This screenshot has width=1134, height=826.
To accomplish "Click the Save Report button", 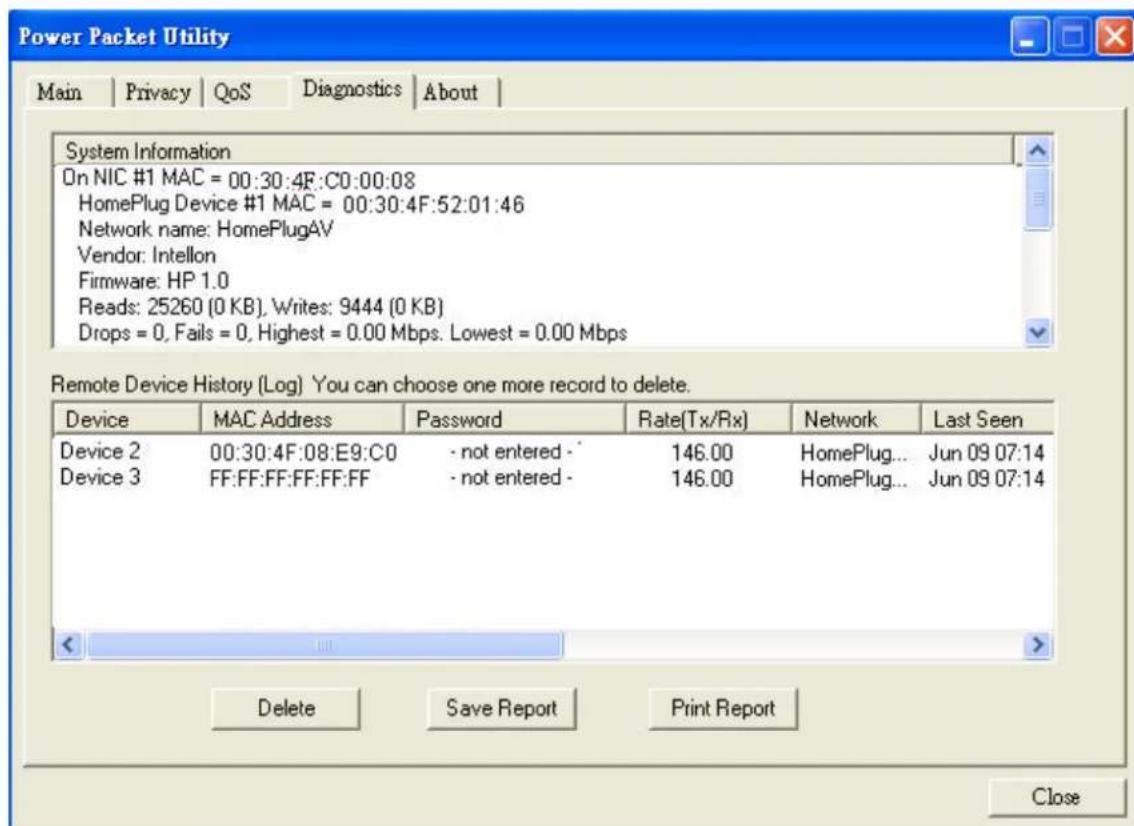I will 501,708.
